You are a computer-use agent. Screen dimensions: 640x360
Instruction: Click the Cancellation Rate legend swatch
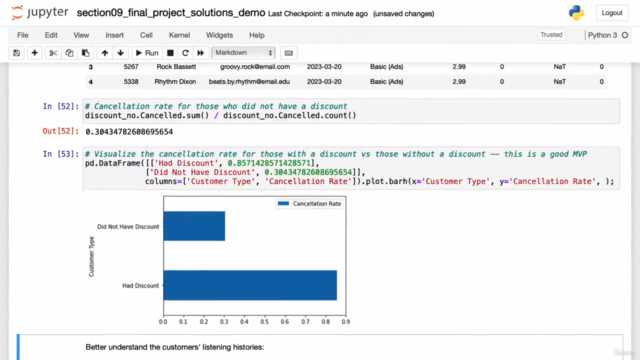[x=283, y=203]
